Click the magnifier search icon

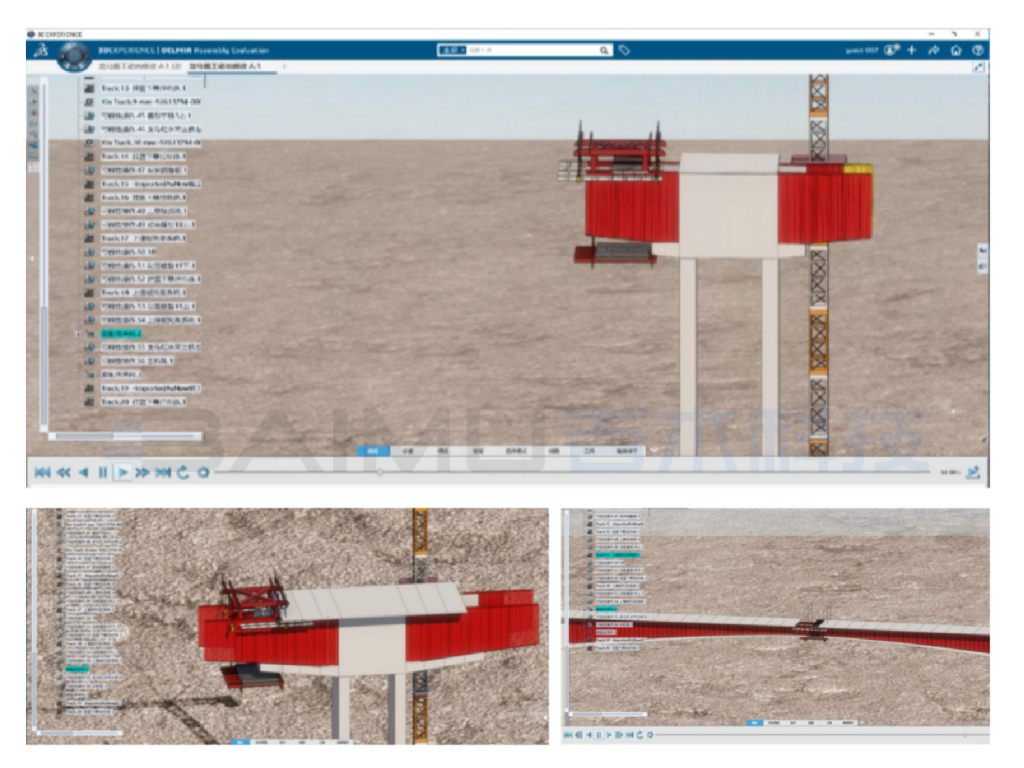point(605,50)
